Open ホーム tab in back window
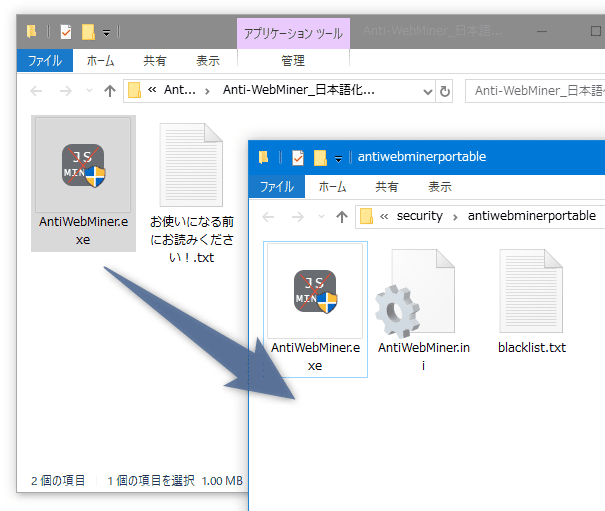Image resolution: width=605 pixels, height=511 pixels. point(100,61)
